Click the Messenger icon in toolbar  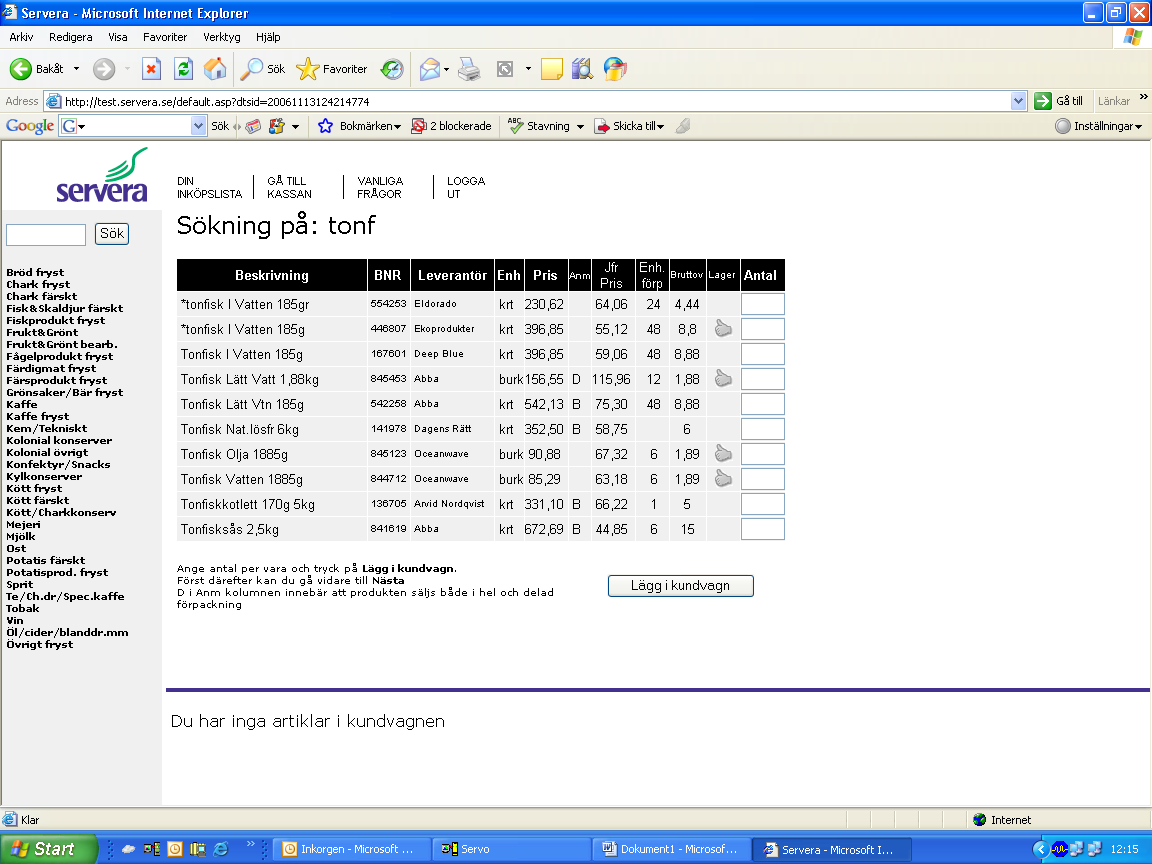615,69
